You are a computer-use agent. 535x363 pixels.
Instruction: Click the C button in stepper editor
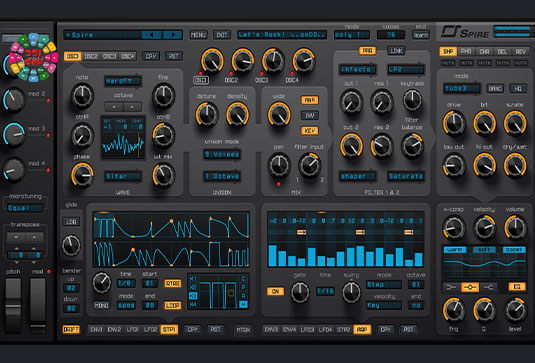tap(243, 279)
